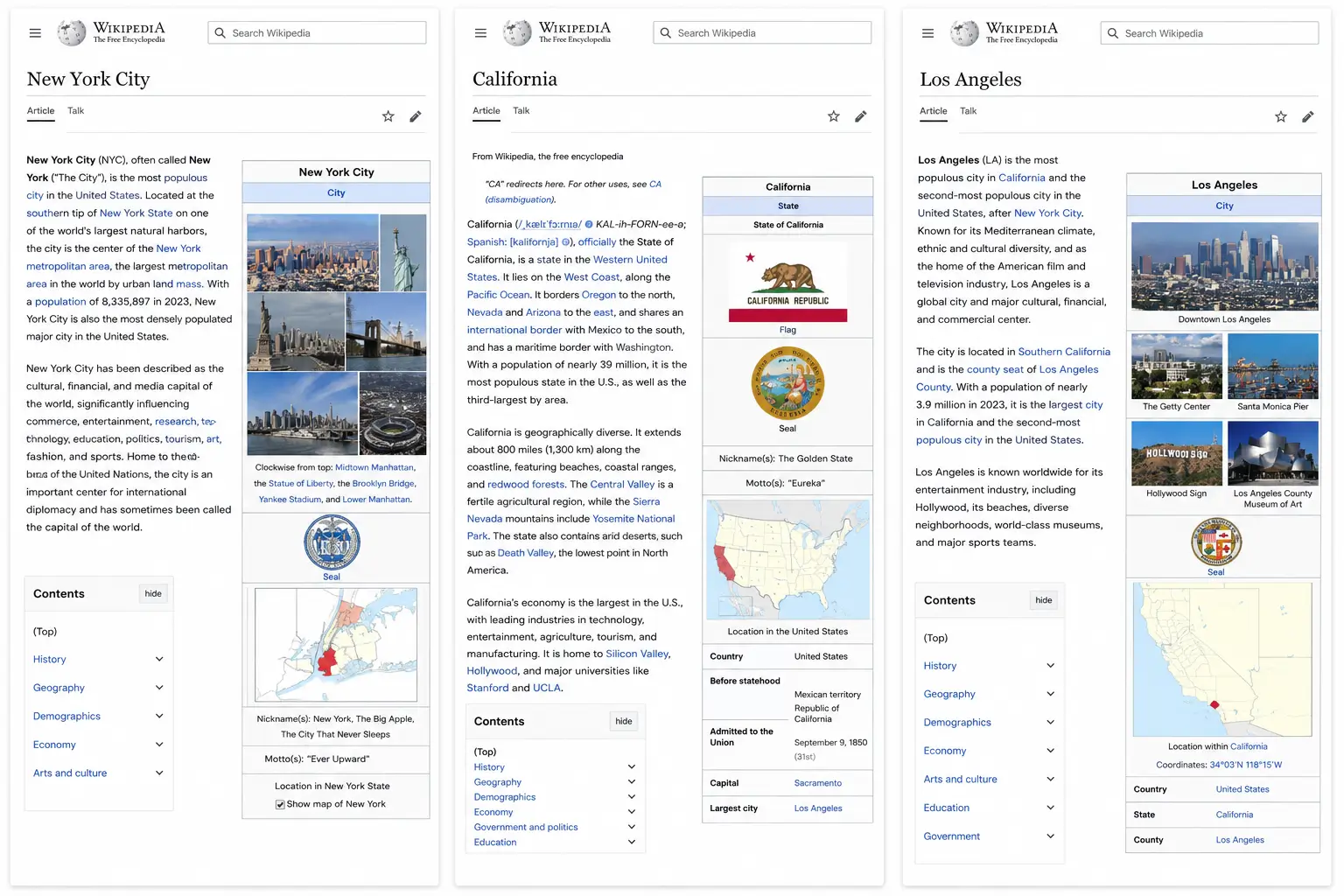Hide the Los Angeles contents box
Viewport: 1344px width, 896px height.
point(1044,600)
